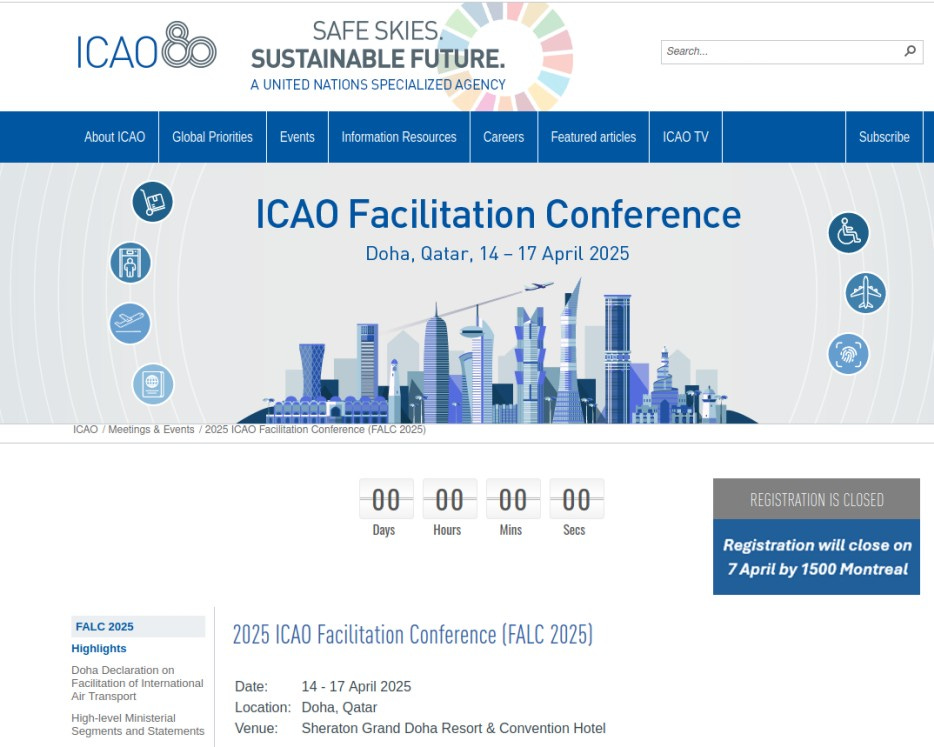Screen dimensions: 934x747
Task: Open the Highlights sidebar link
Action: [99, 648]
